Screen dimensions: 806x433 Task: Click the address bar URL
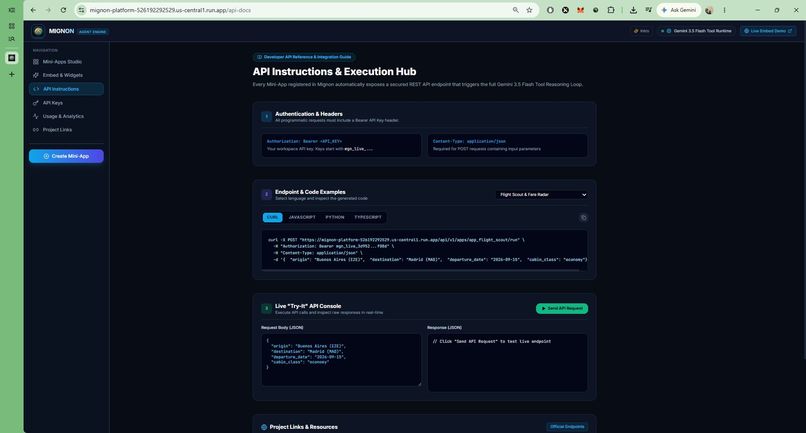(170, 10)
